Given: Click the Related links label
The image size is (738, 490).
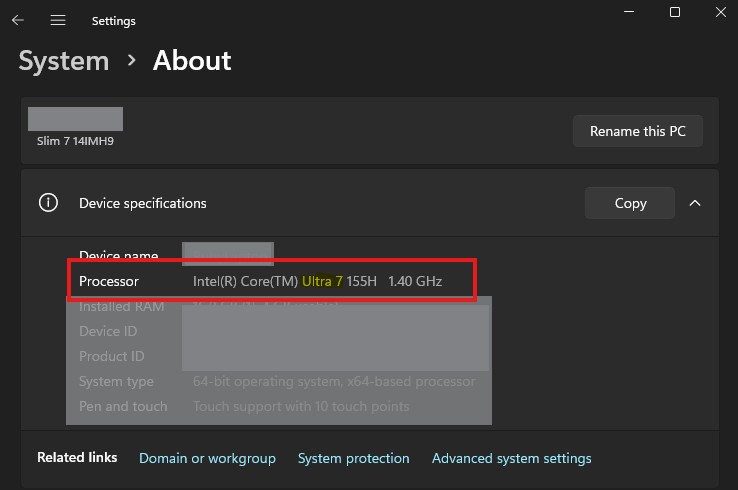Looking at the screenshot, I should tap(77, 457).
